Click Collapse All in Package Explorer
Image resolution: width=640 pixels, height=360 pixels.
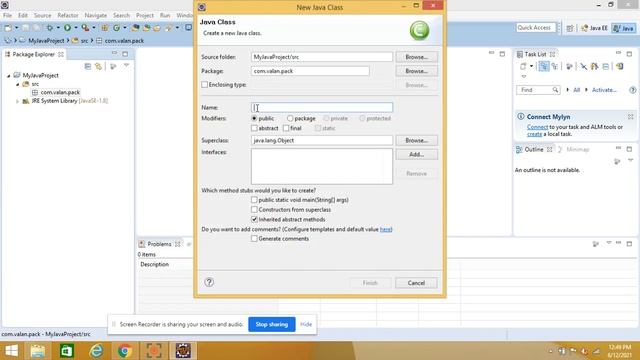tap(88, 66)
